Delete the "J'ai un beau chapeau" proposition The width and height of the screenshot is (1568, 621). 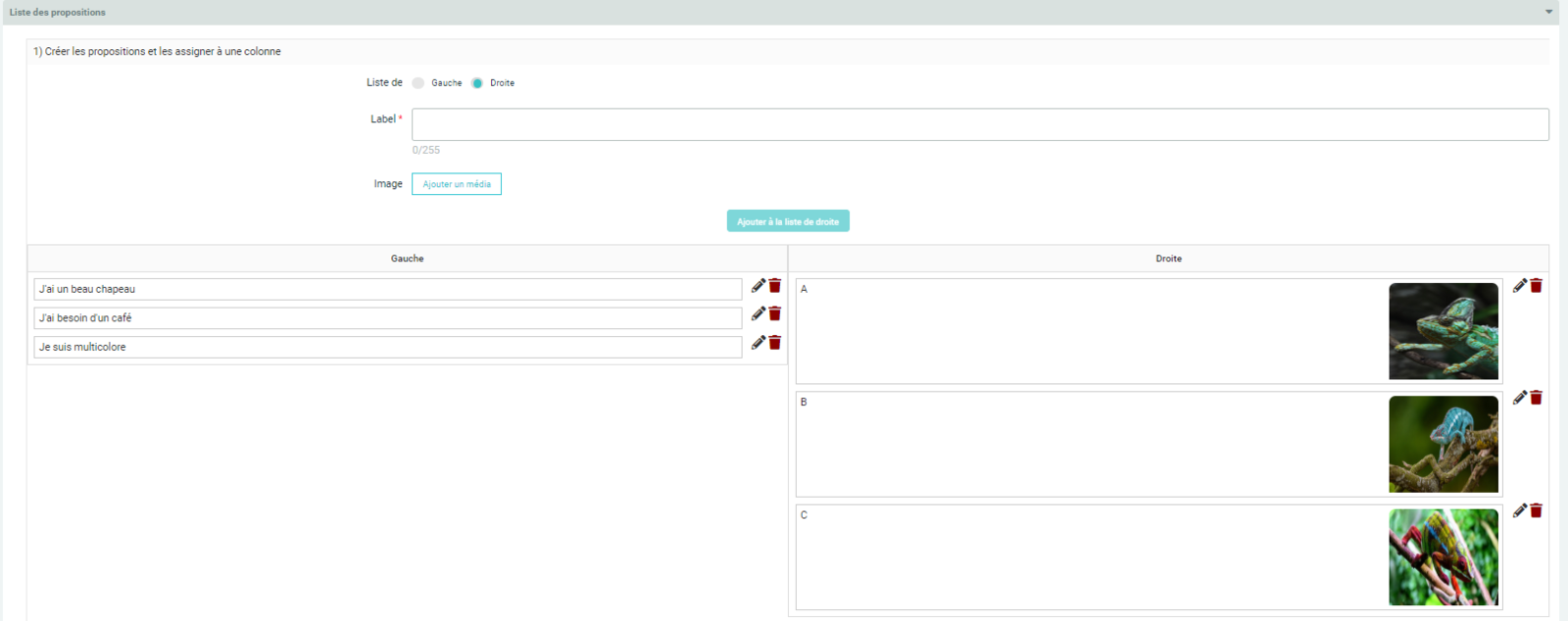click(775, 285)
